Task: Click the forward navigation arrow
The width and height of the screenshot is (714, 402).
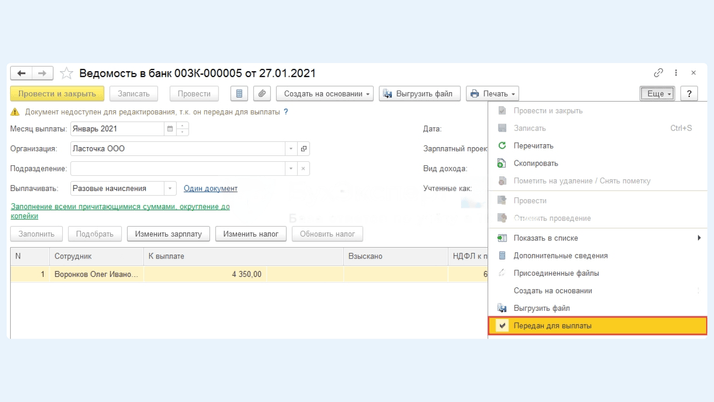Action: tap(42, 73)
